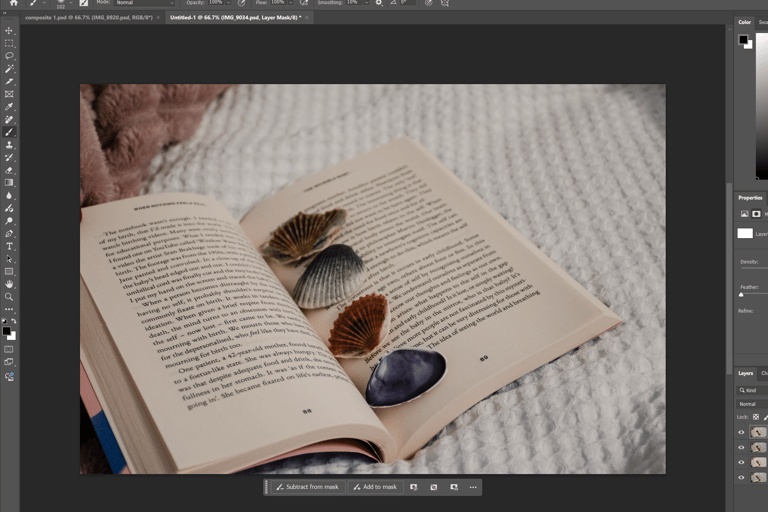Select the Frame tool

(9, 94)
